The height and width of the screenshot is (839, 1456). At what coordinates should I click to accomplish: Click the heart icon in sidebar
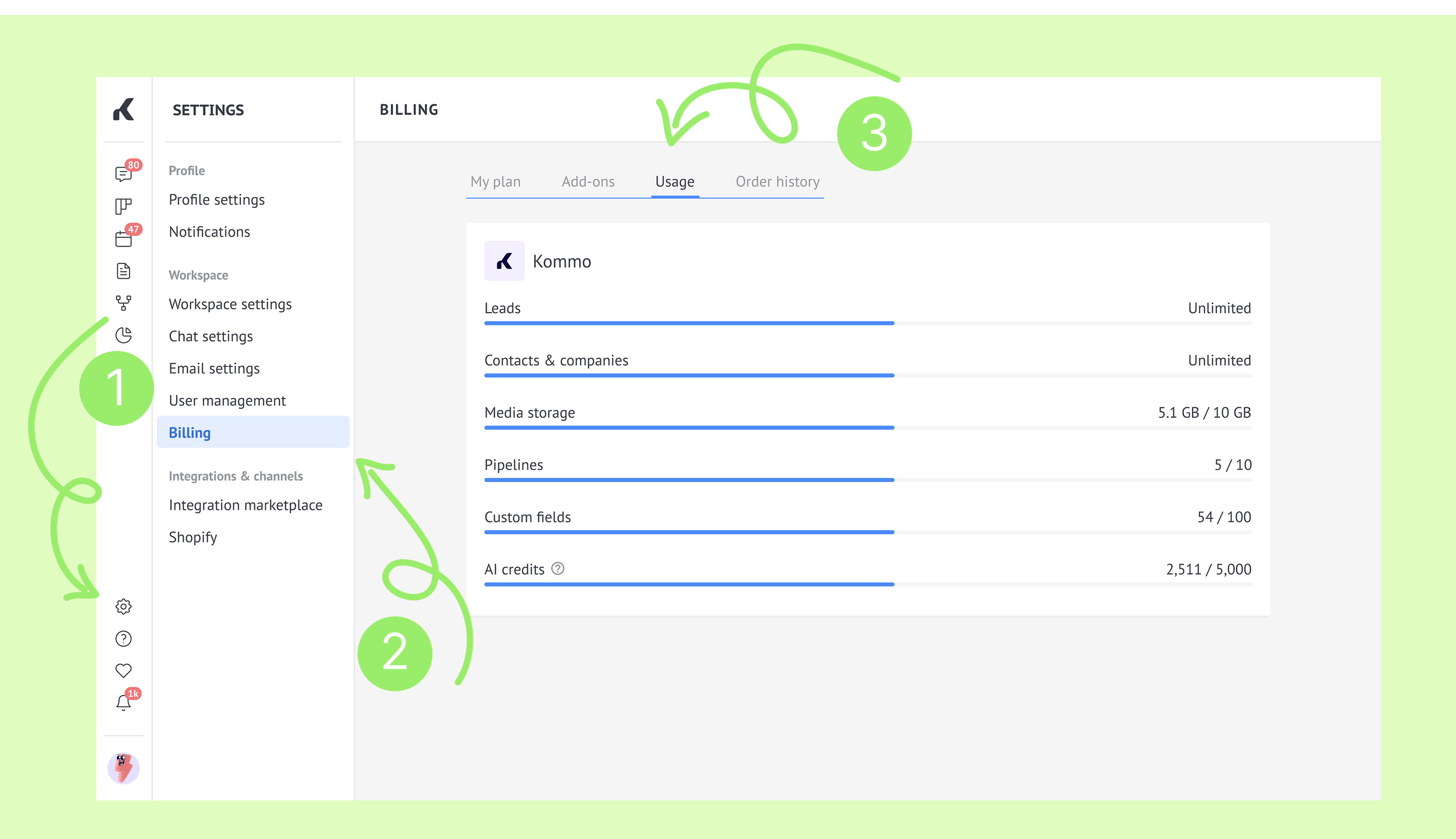[x=123, y=671]
